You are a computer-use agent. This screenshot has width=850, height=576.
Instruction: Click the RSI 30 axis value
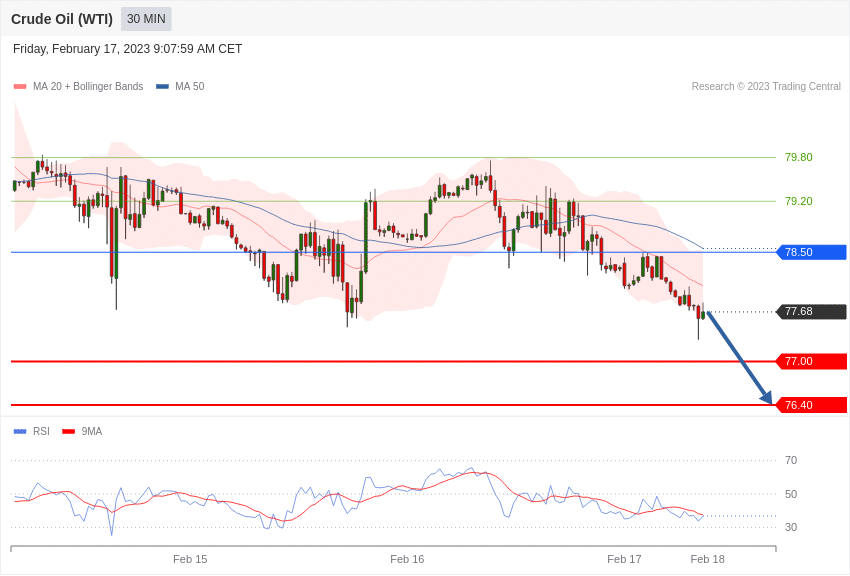(791, 527)
